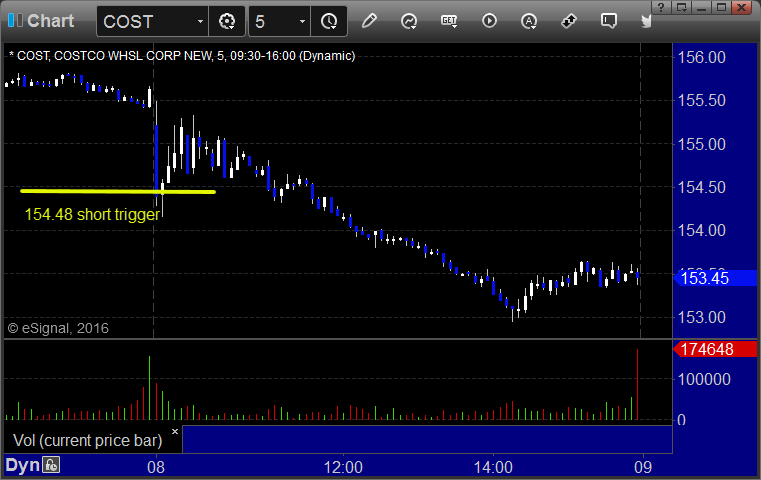
Task: Click the 155.00 price axis label
Action: (x=701, y=144)
